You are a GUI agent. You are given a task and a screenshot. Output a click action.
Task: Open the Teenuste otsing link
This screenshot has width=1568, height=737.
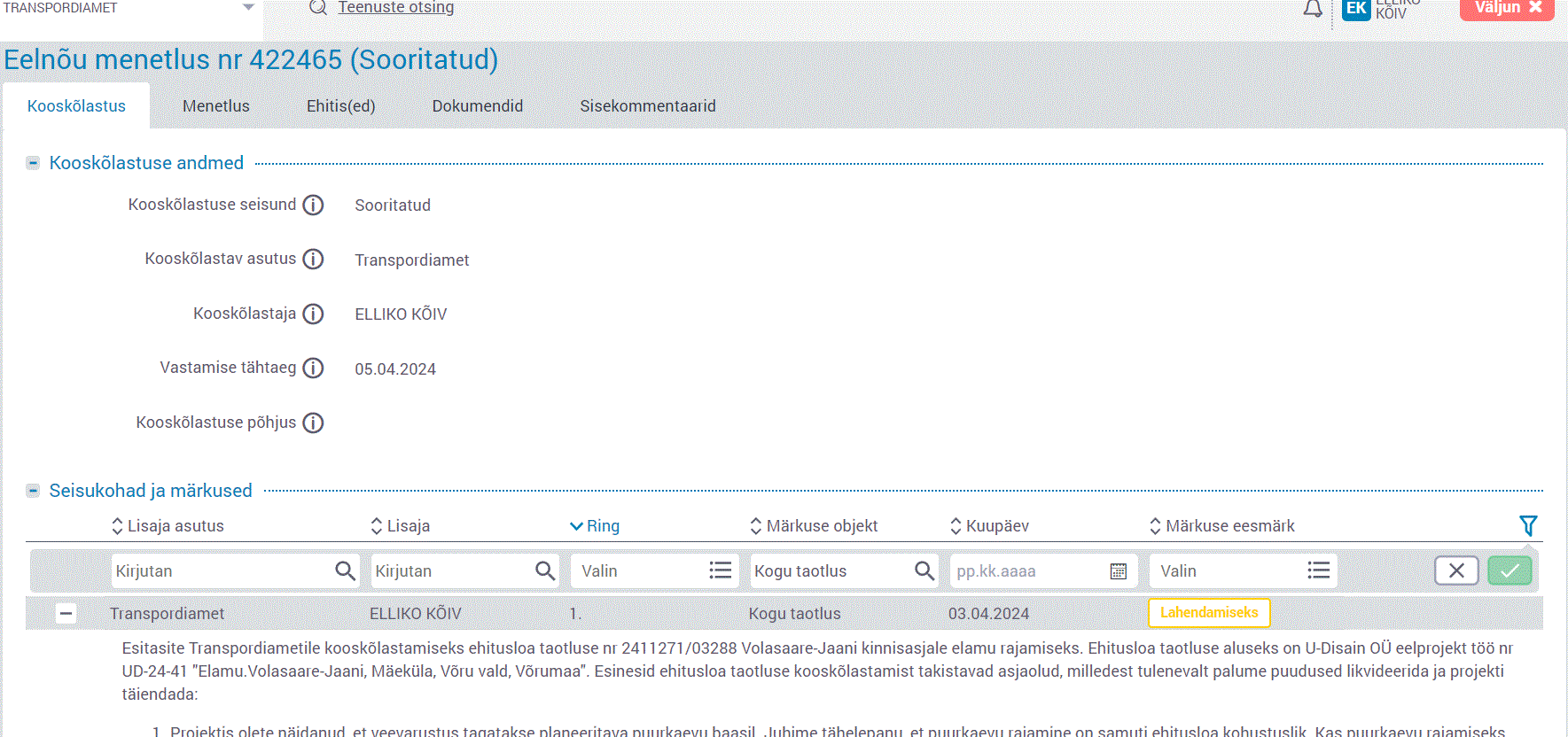pyautogui.click(x=396, y=8)
